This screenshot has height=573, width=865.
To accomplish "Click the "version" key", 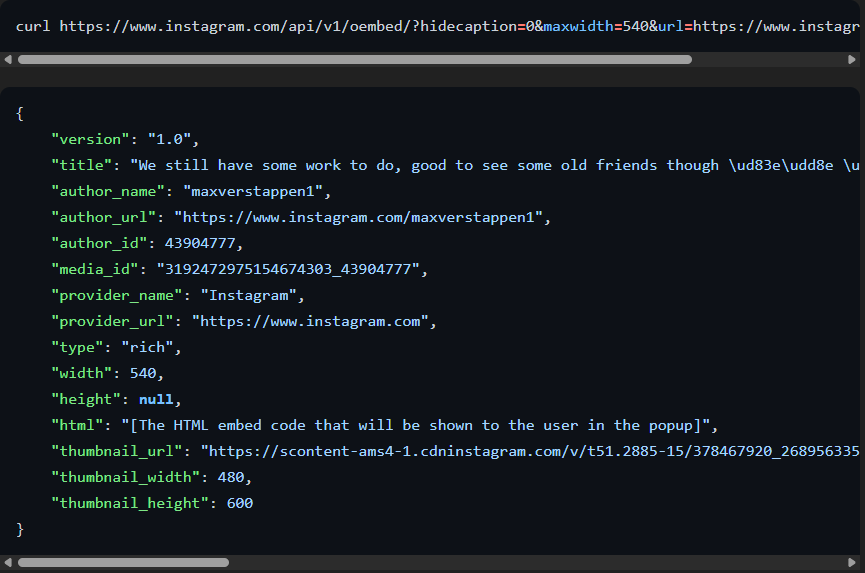I will pos(90,139).
